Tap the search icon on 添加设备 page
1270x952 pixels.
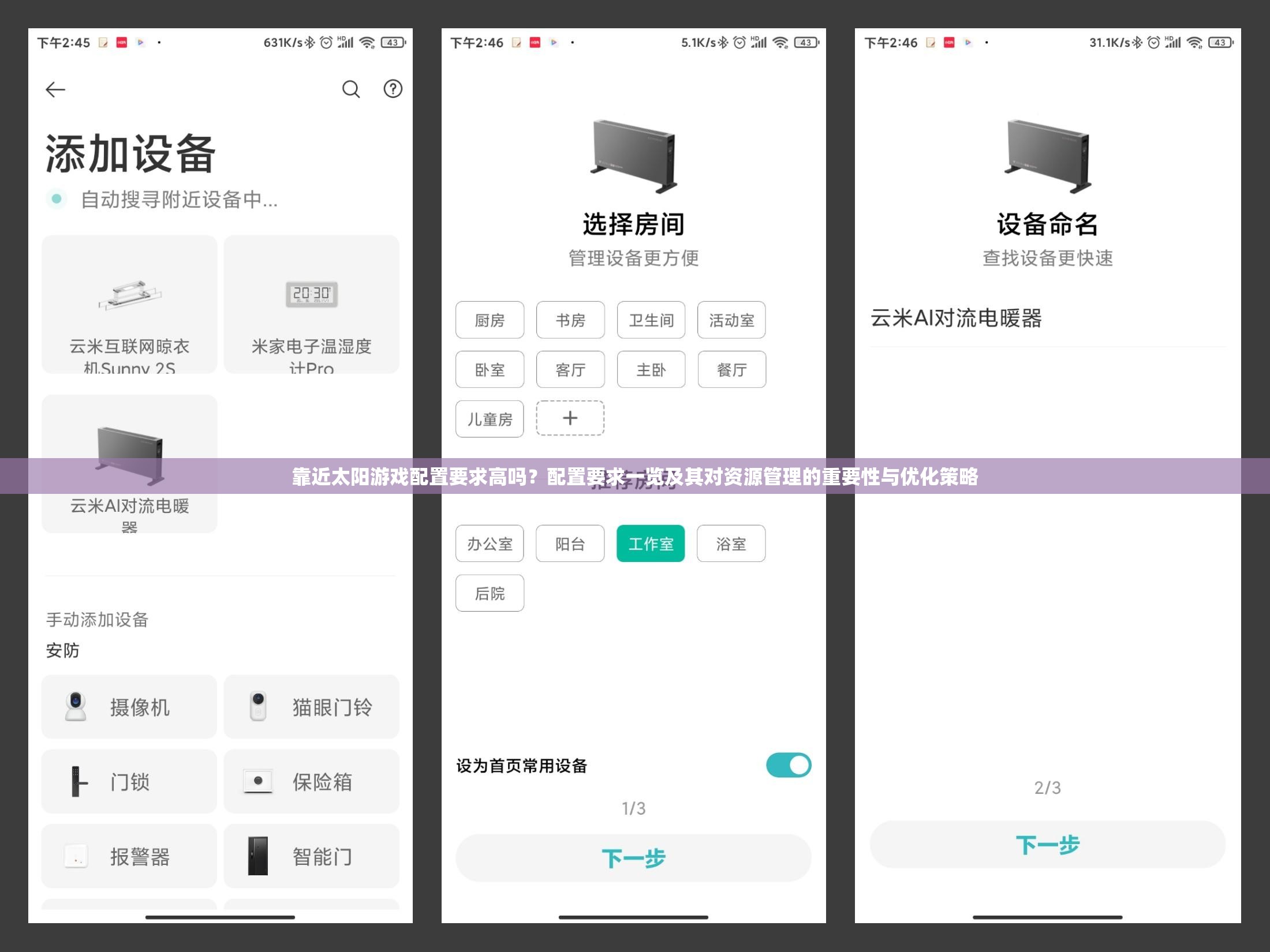350,89
